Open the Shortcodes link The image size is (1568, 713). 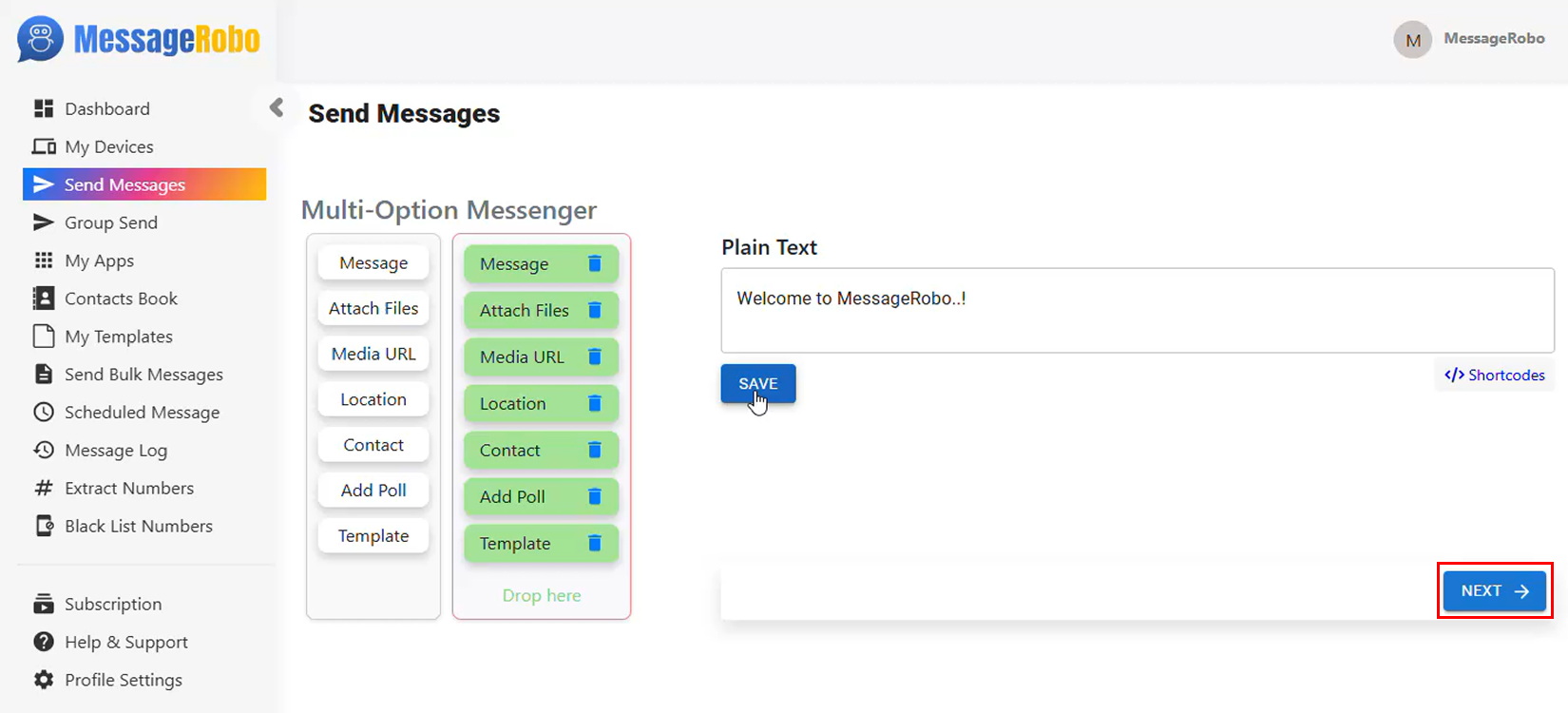(1495, 375)
